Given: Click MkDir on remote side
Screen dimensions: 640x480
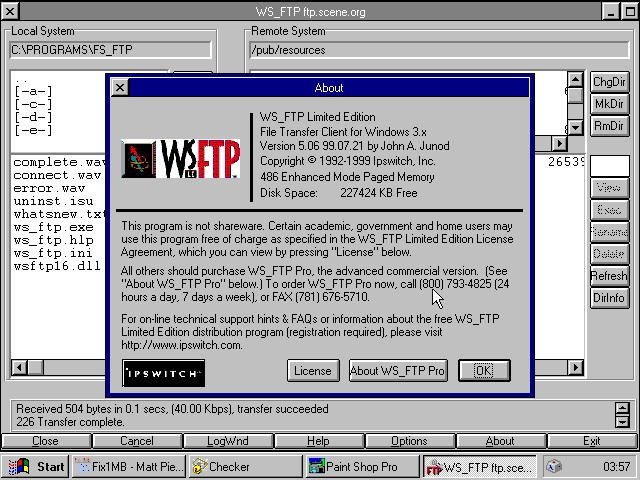Looking at the screenshot, I should [609, 104].
